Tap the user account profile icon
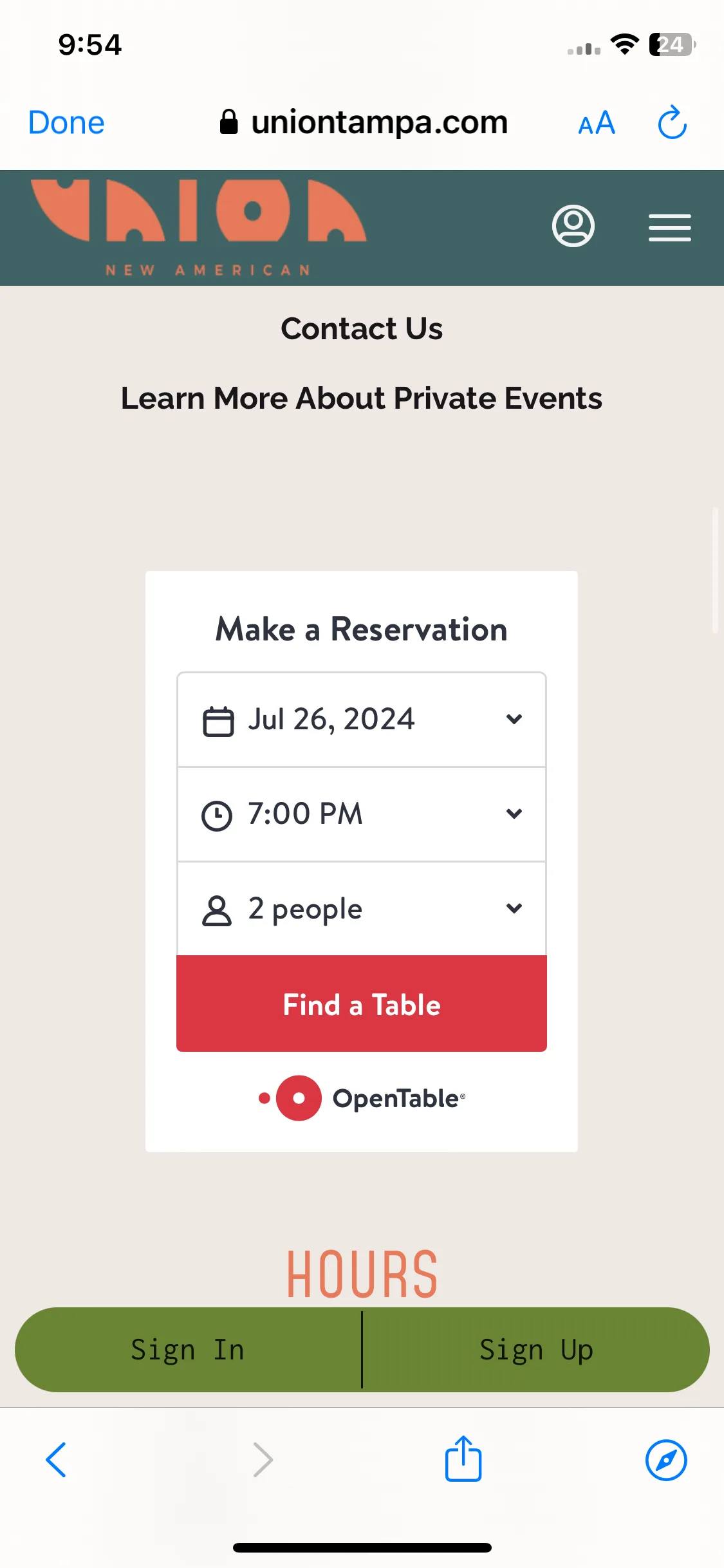Image resolution: width=724 pixels, height=1568 pixels. click(573, 226)
